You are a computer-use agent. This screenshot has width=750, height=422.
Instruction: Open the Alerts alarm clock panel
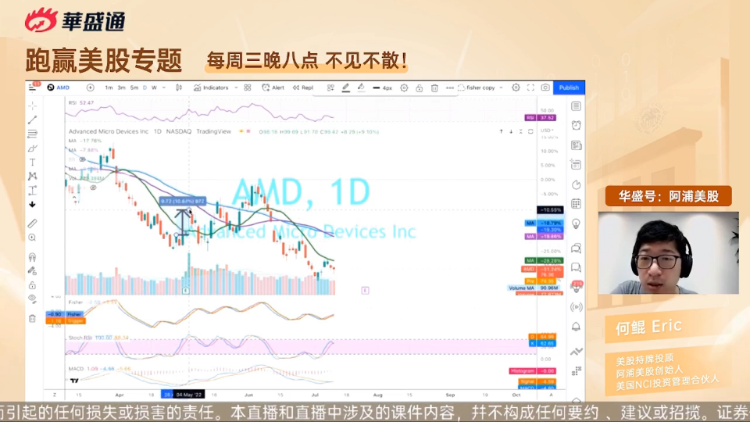pos(576,125)
